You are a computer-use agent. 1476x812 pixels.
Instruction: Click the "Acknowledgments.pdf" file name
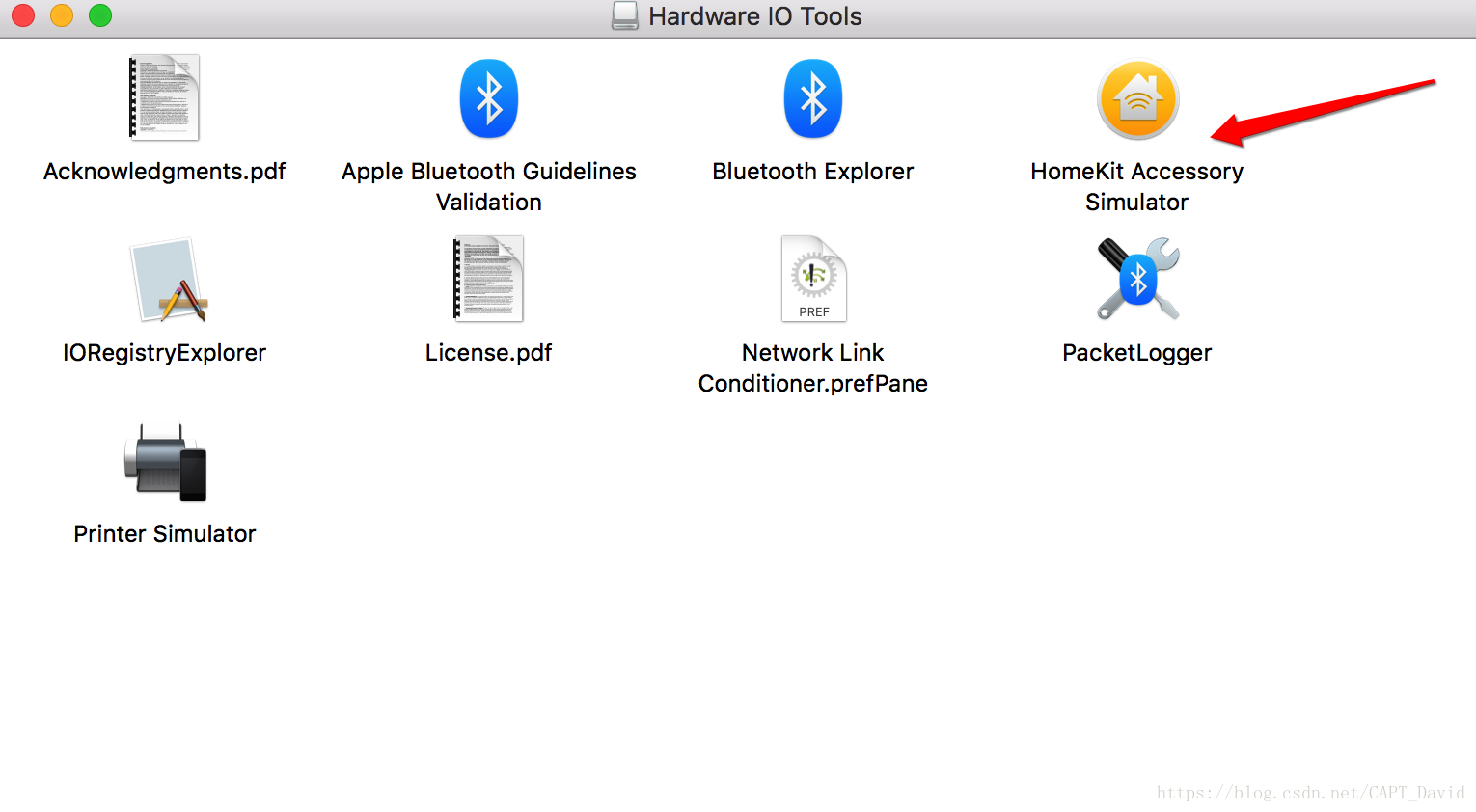click(x=165, y=172)
